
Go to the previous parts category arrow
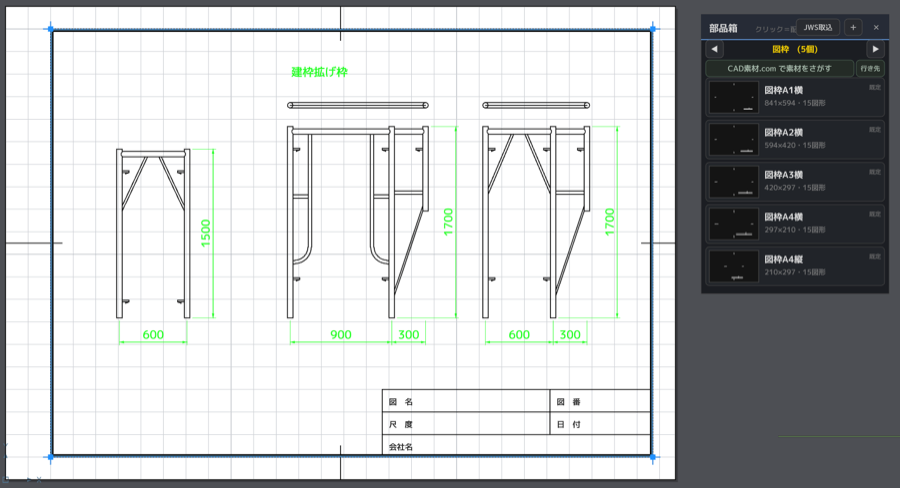(714, 49)
